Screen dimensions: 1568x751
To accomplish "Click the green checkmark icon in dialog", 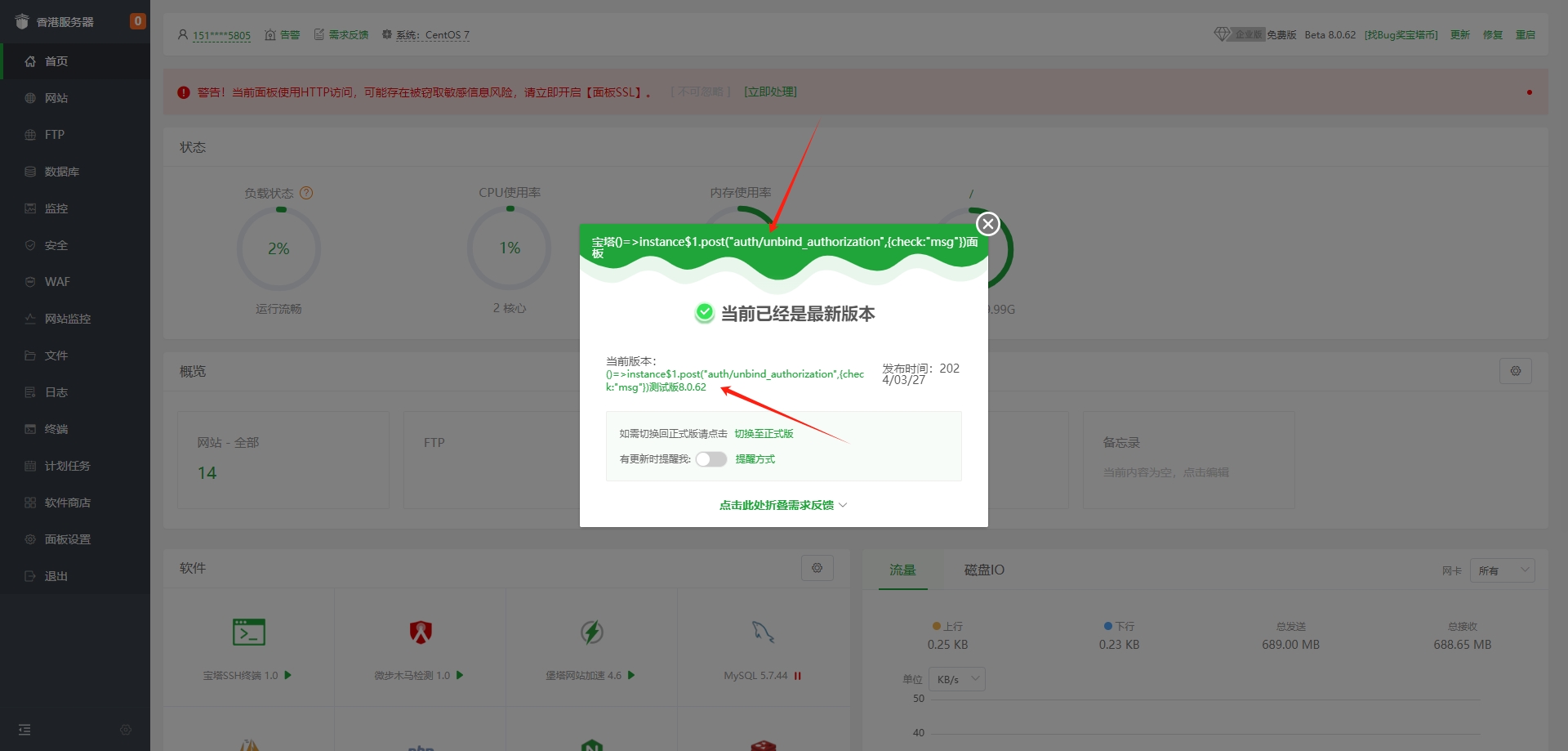I will point(704,313).
